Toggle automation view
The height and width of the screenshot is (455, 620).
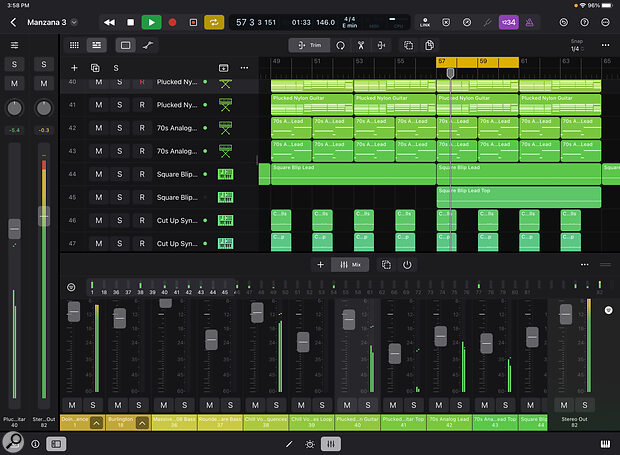148,45
